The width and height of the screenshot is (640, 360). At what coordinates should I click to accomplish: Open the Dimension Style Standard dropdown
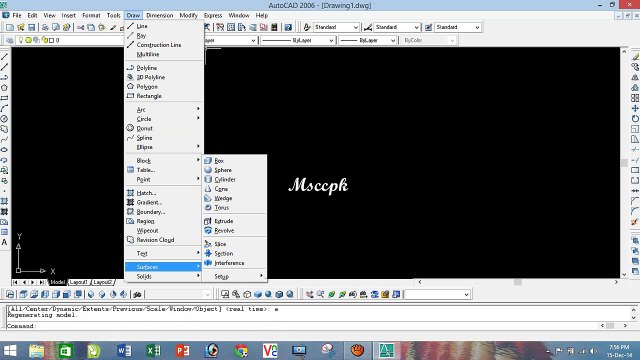(x=416, y=27)
